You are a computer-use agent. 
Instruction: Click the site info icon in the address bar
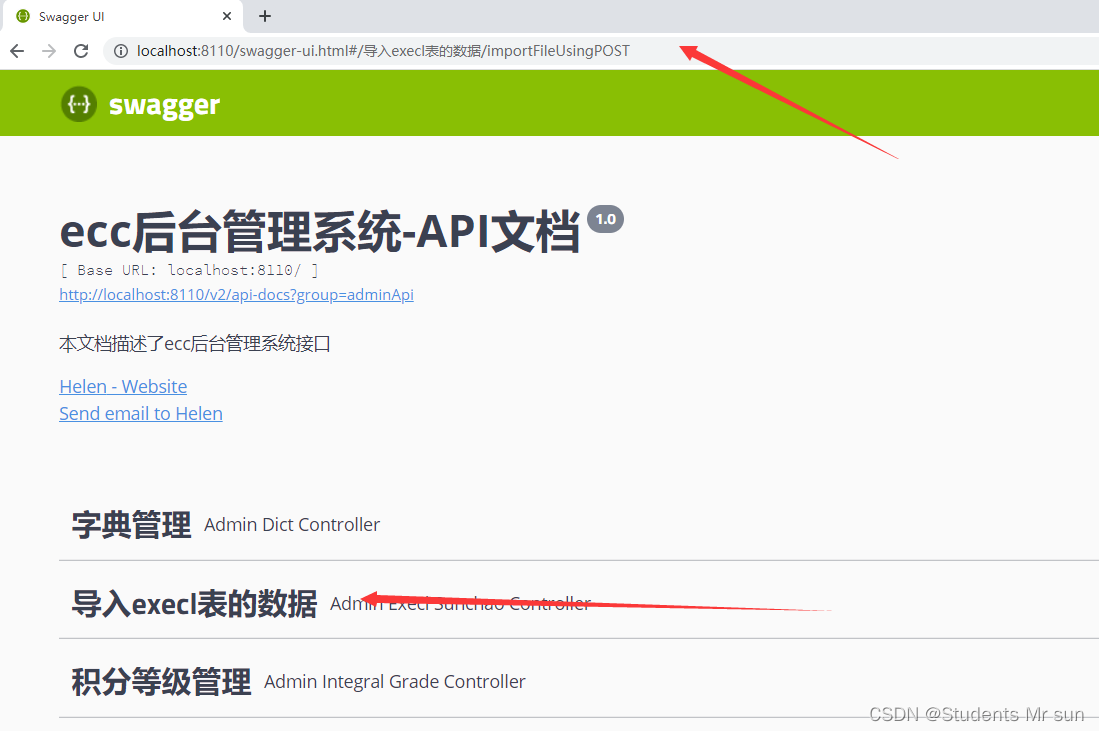(x=120, y=50)
